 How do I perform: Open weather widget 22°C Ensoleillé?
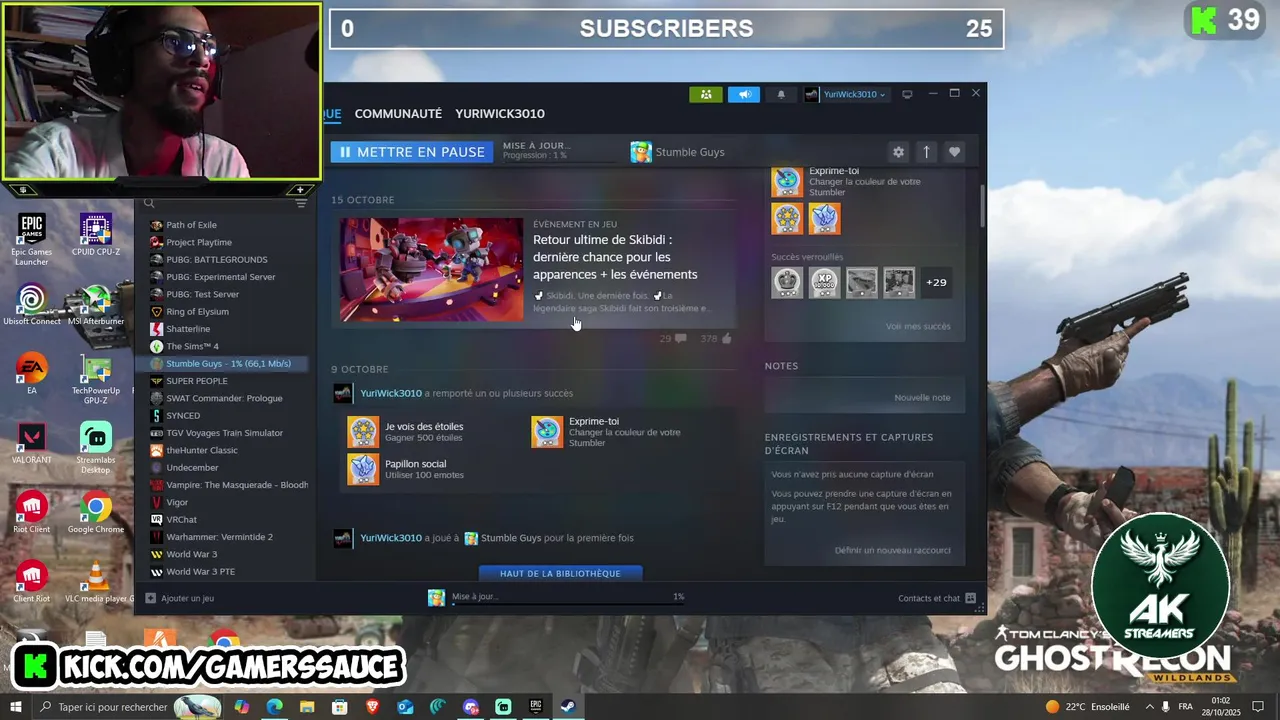coord(1087,706)
